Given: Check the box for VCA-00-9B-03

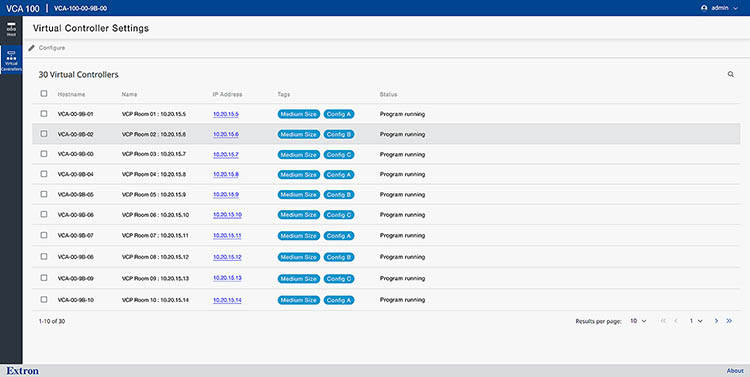Looking at the screenshot, I should pyautogui.click(x=44, y=154).
